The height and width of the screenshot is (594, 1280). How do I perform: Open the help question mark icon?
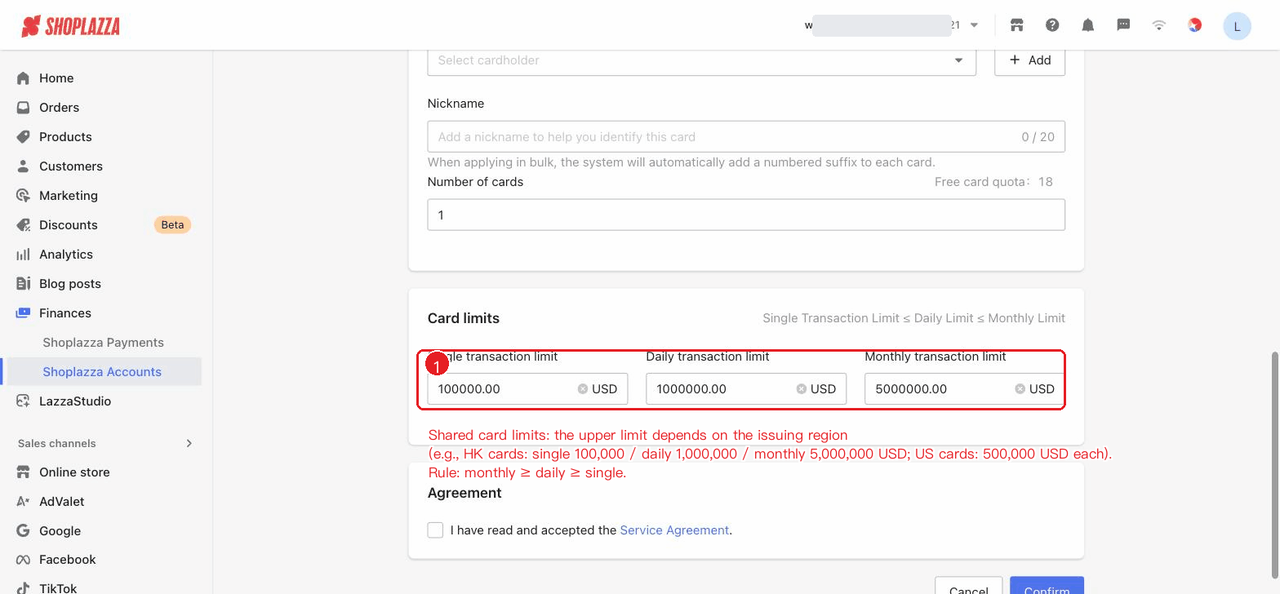coord(1052,25)
